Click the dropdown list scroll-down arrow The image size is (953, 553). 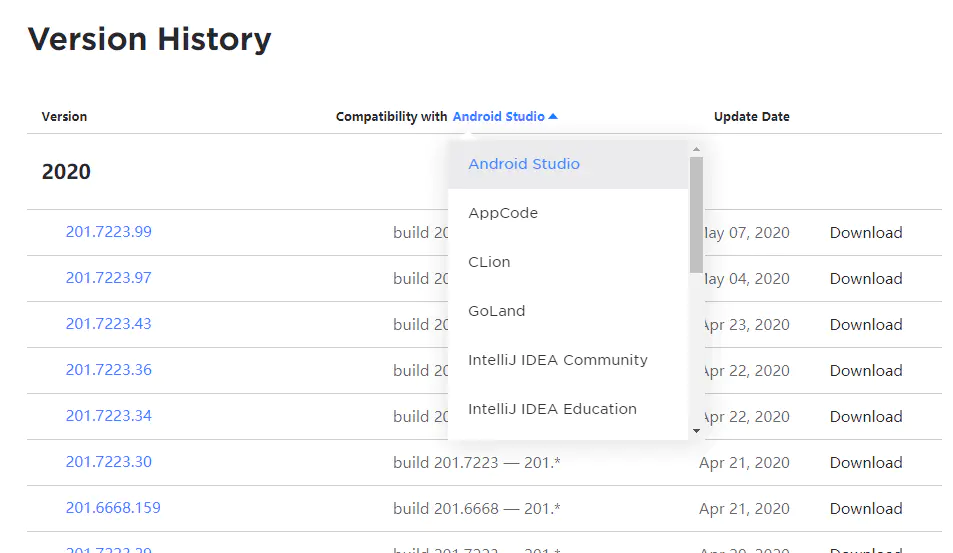pos(696,430)
